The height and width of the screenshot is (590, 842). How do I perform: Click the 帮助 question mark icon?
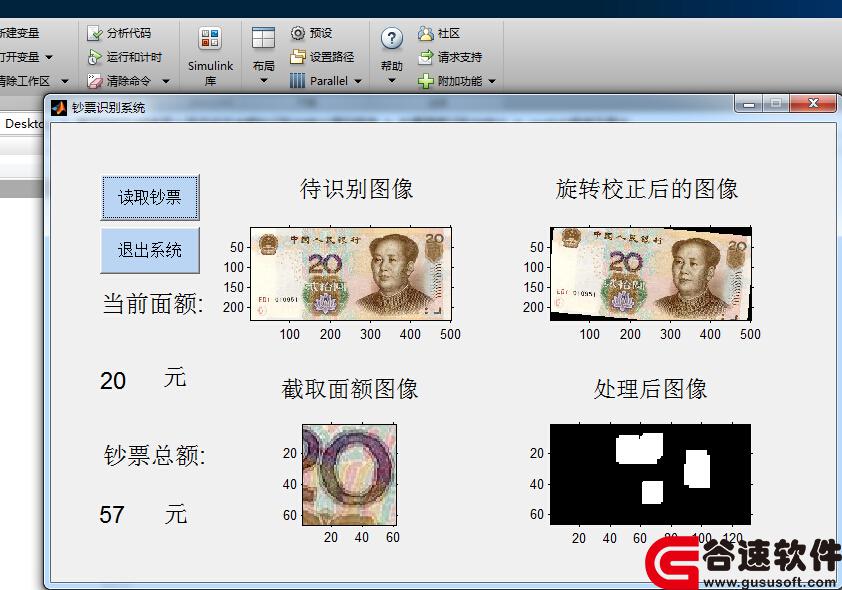(x=391, y=38)
